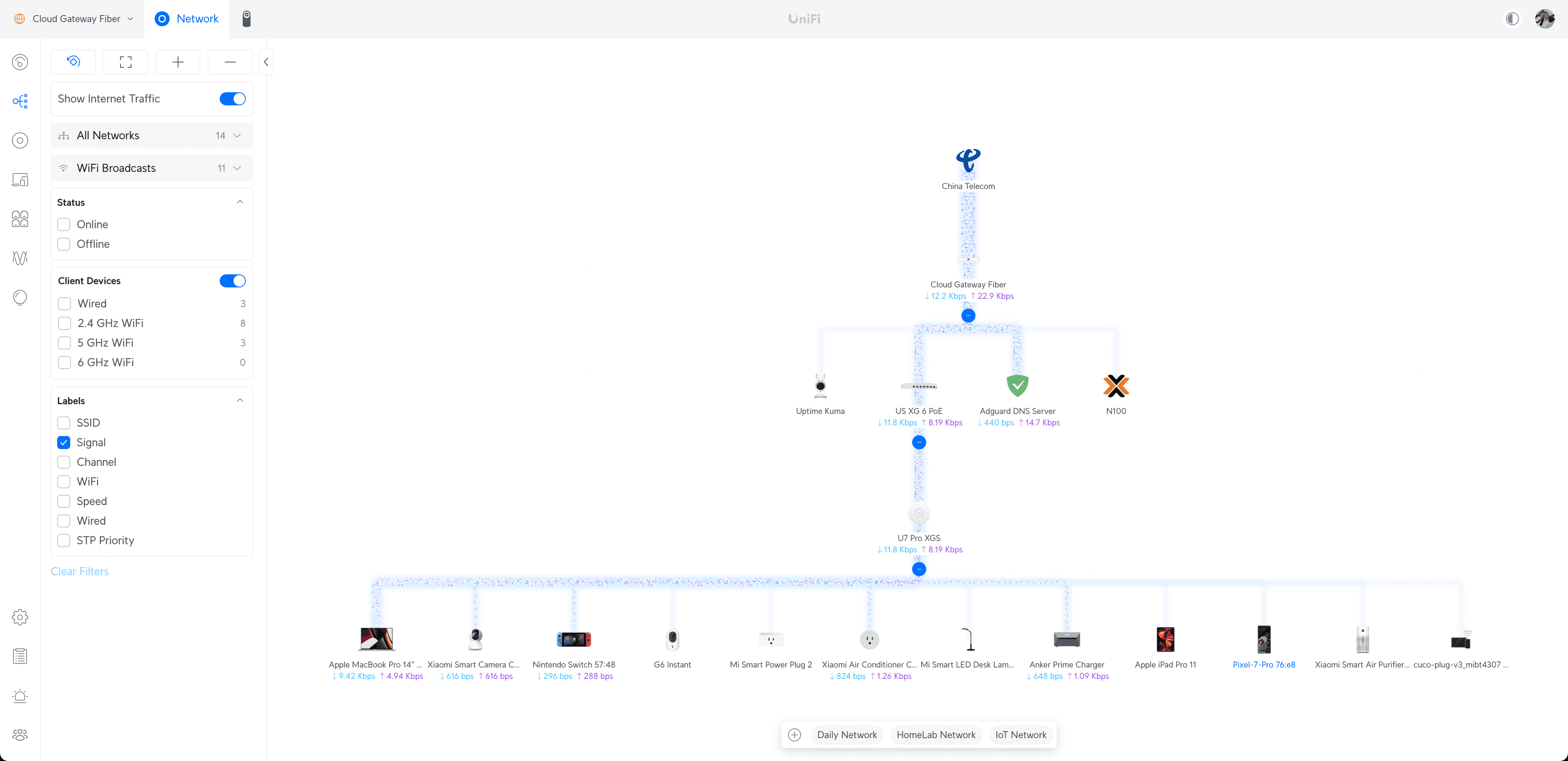Viewport: 1568px width, 761px height.
Task: Collapse the Status section
Action: pos(240,202)
